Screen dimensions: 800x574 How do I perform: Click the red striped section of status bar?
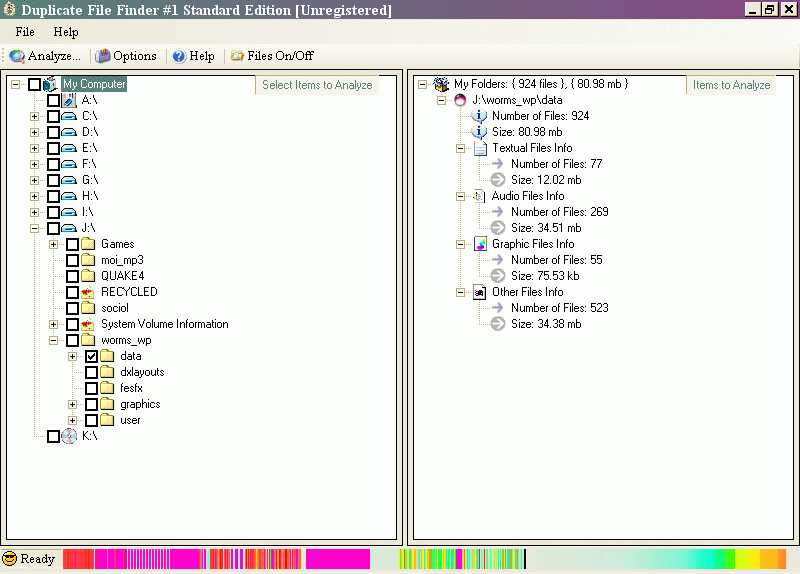coord(79,559)
